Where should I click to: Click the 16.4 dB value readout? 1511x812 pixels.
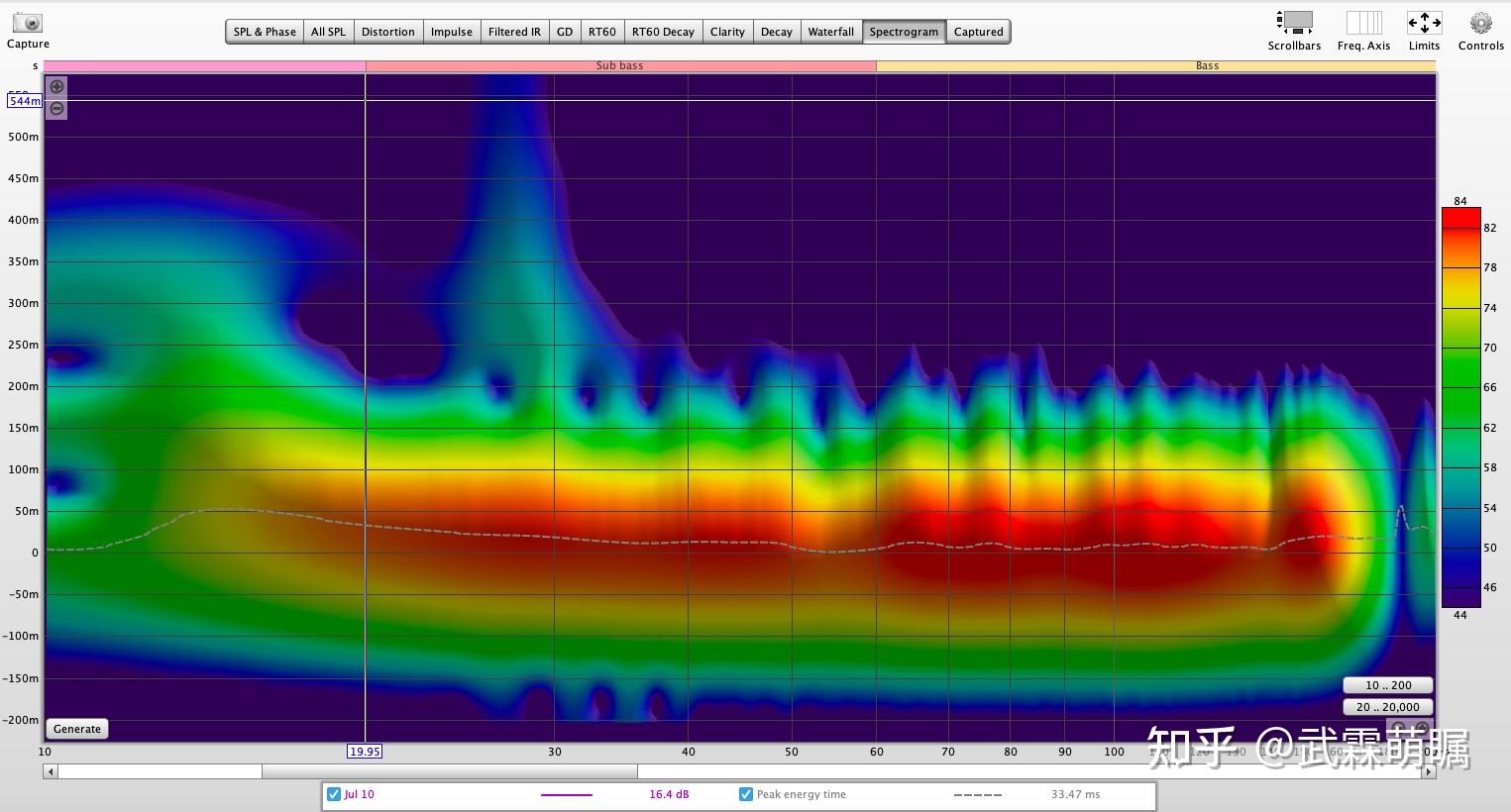coord(669,794)
